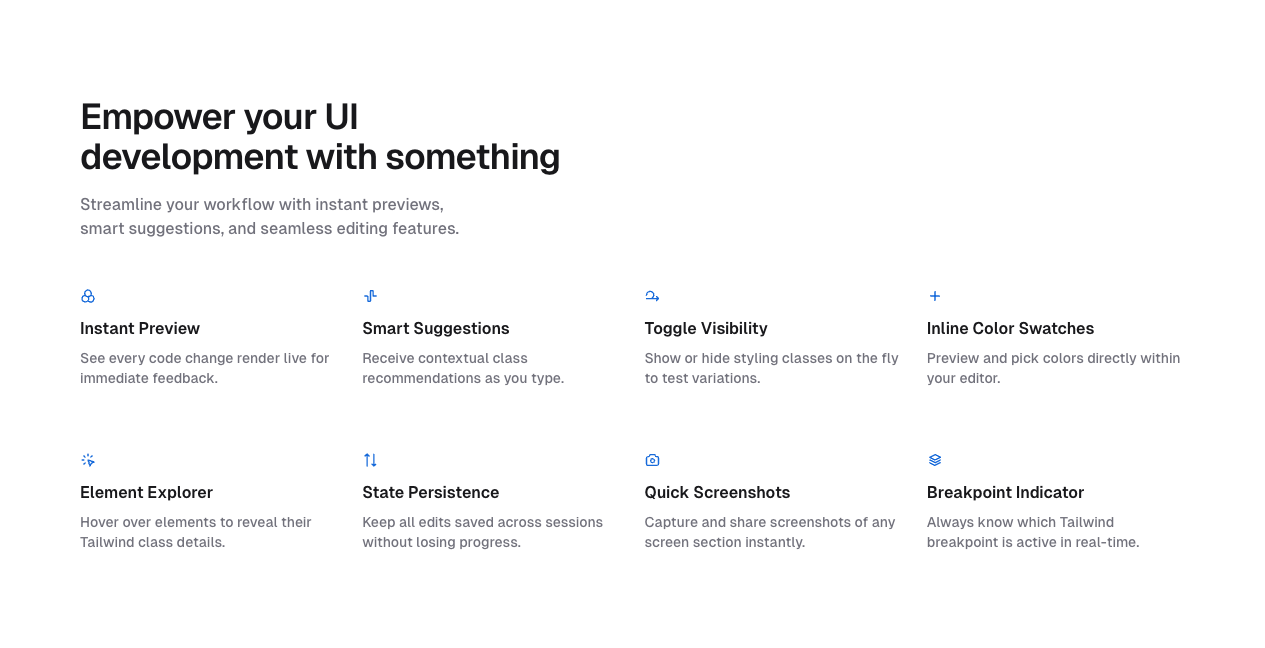
Task: Click the Quick Screenshots title
Action: click(x=717, y=492)
